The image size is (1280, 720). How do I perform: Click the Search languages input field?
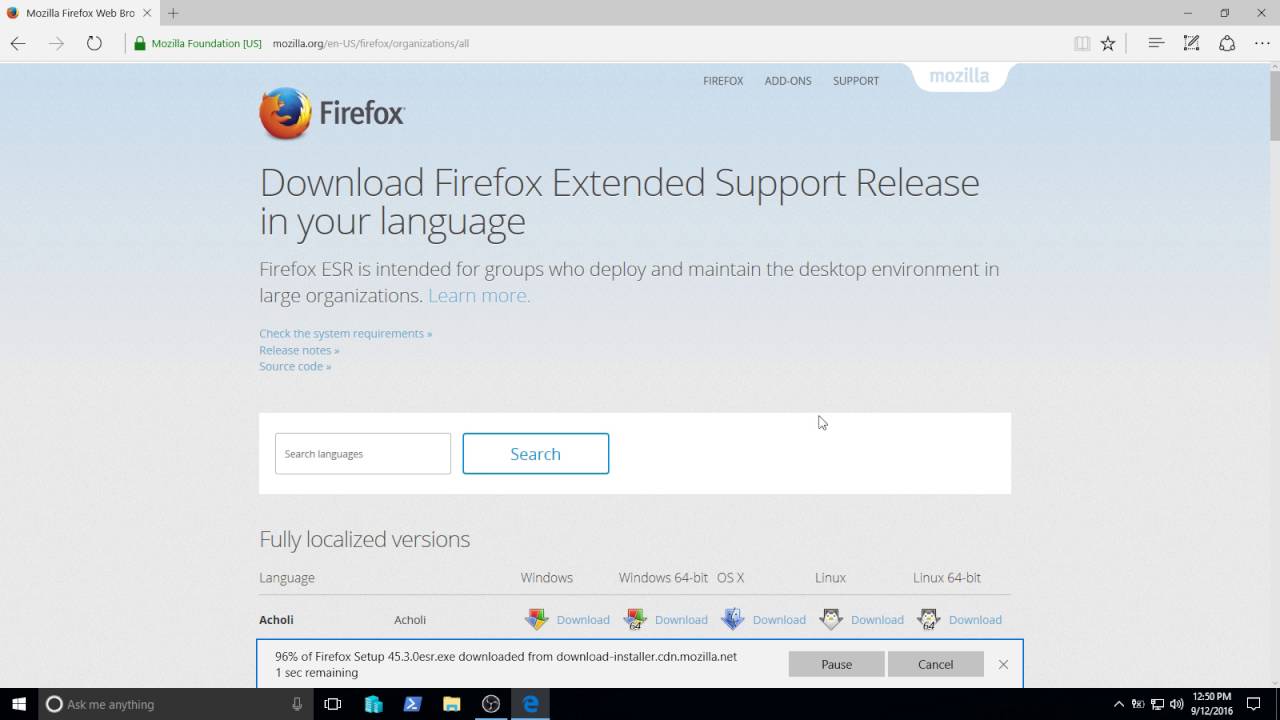tap(363, 453)
